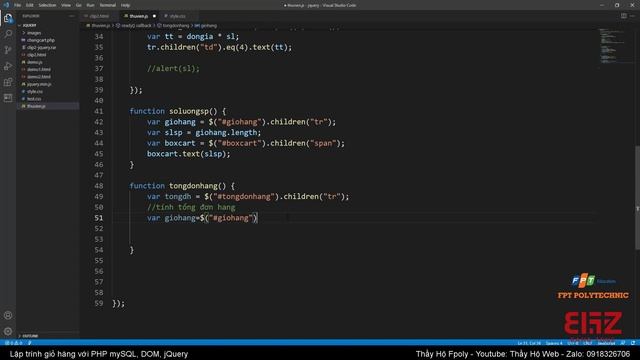
Task: Open the File menu
Action: [x=18, y=5]
